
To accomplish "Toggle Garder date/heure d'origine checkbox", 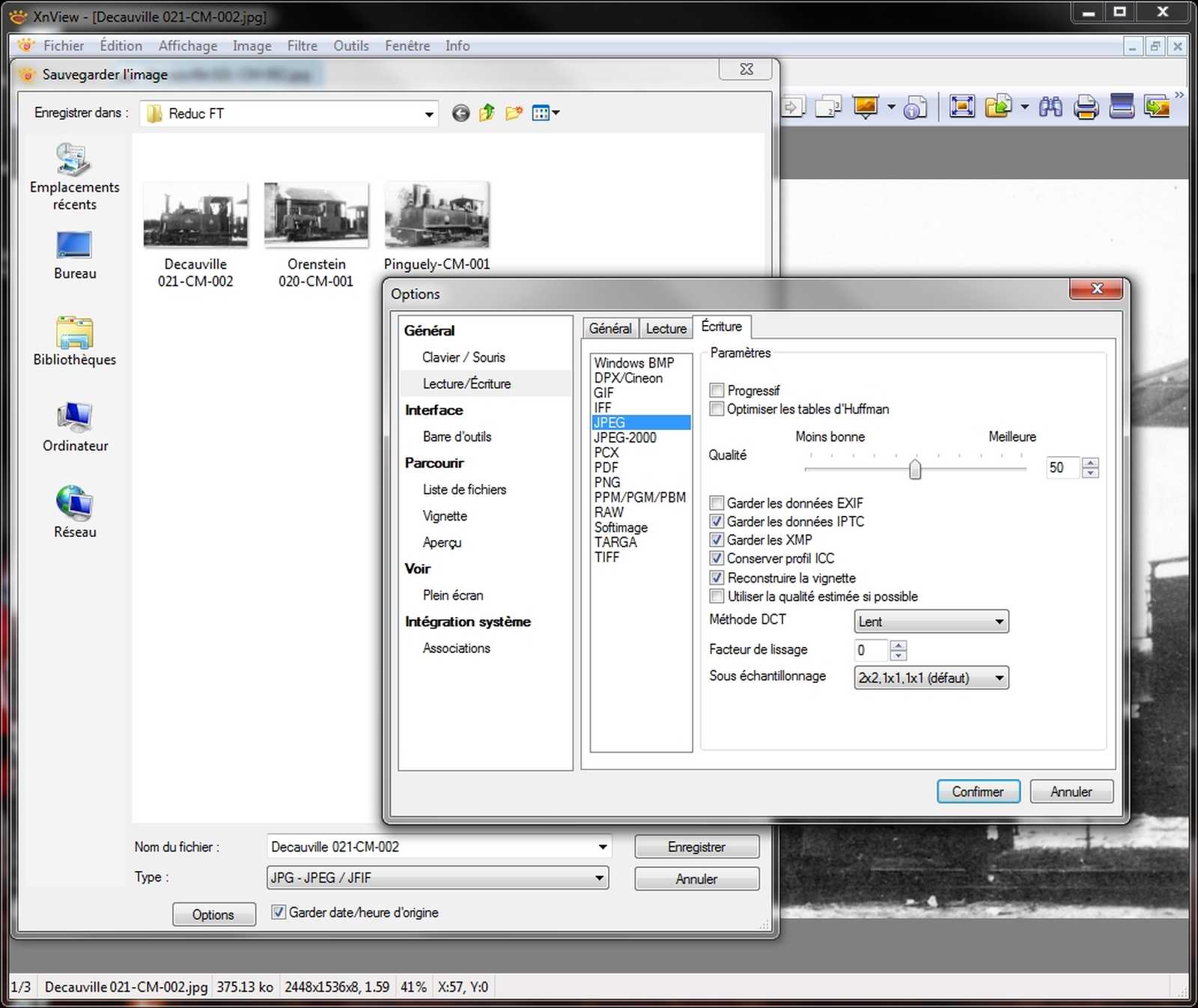I will 278,912.
